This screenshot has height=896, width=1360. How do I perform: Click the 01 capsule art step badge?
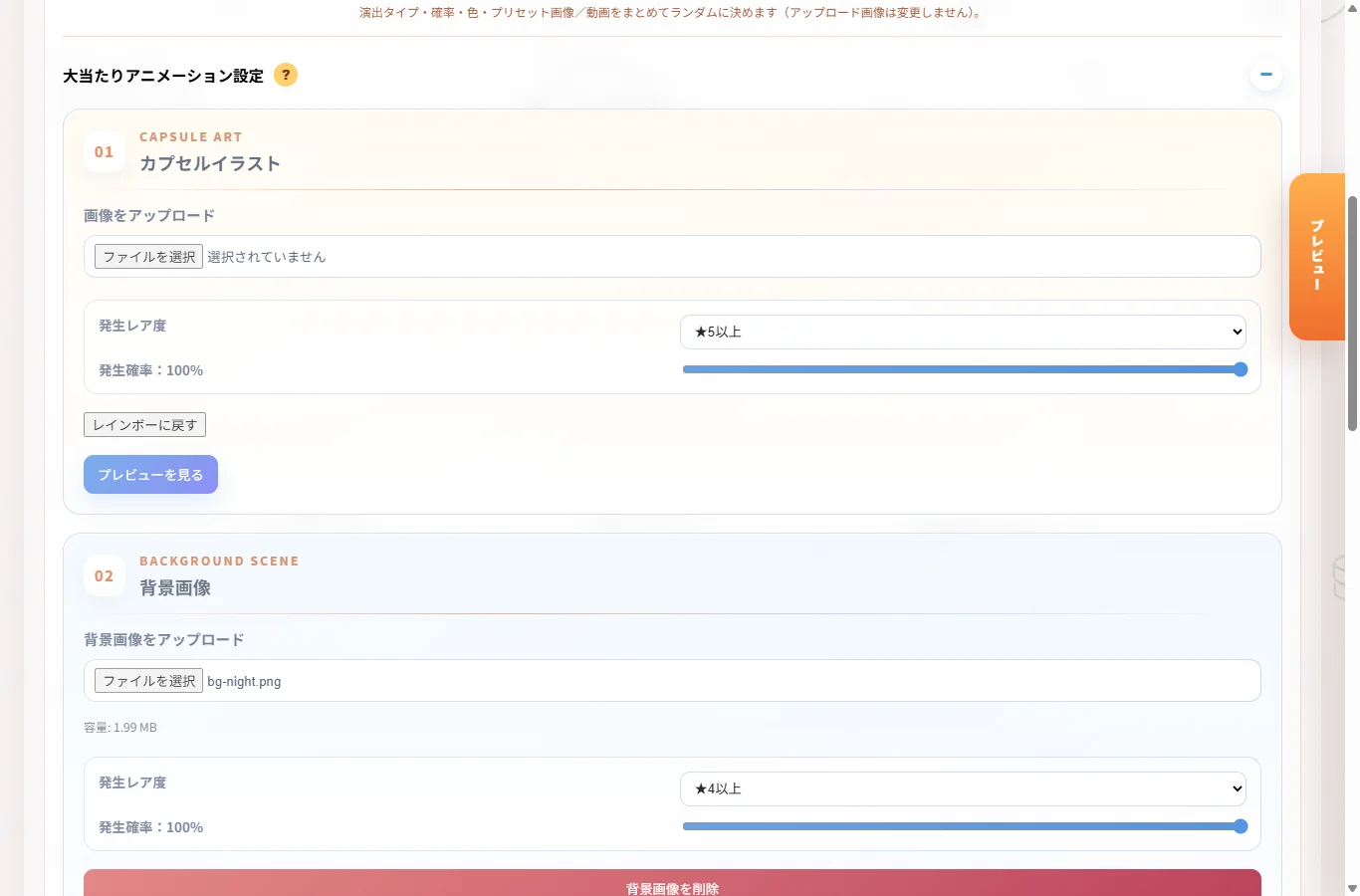[105, 152]
